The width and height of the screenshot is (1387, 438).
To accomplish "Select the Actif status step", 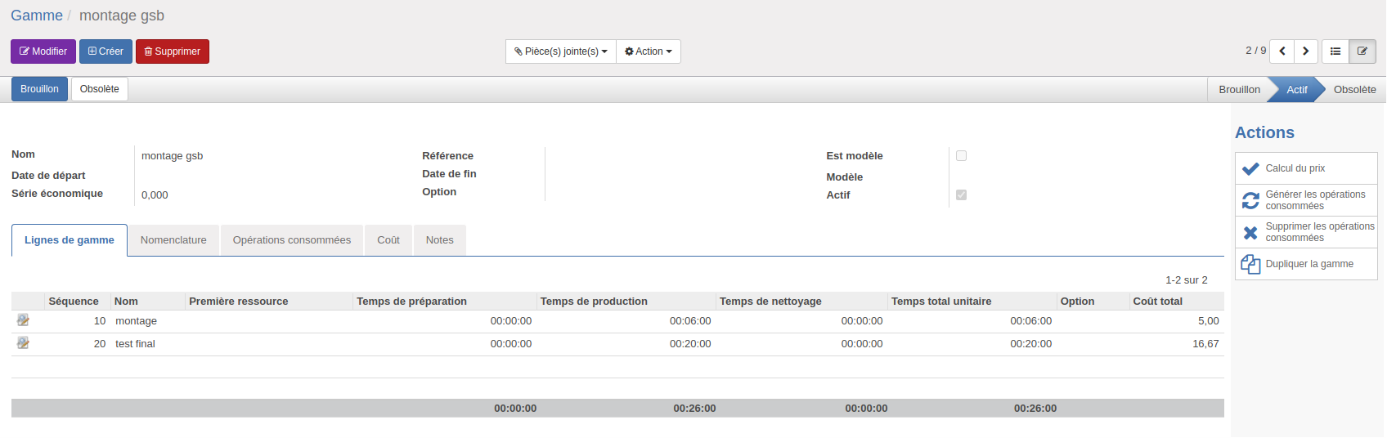I will tap(1297, 89).
